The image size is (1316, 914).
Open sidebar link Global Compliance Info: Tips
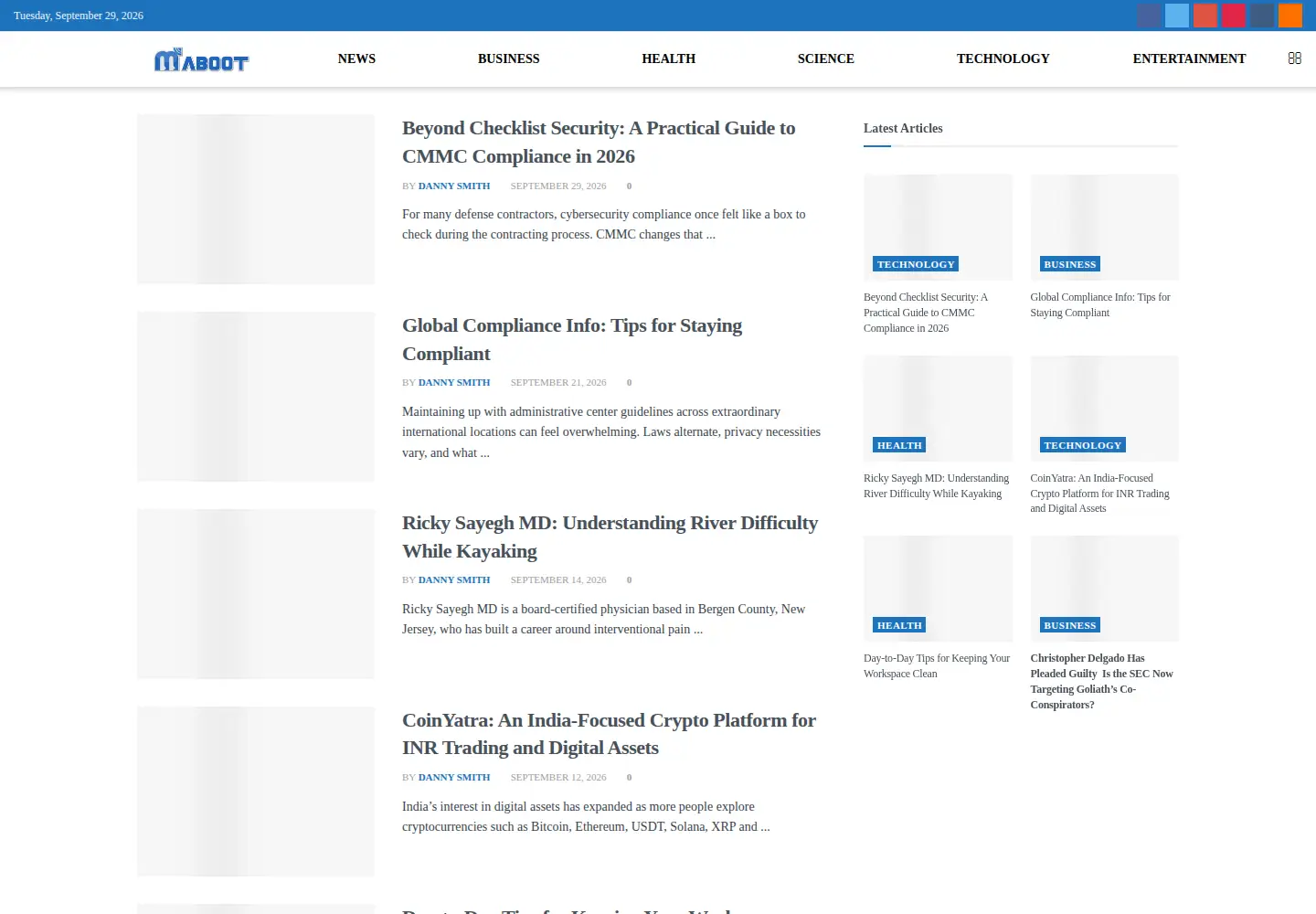click(x=1100, y=304)
